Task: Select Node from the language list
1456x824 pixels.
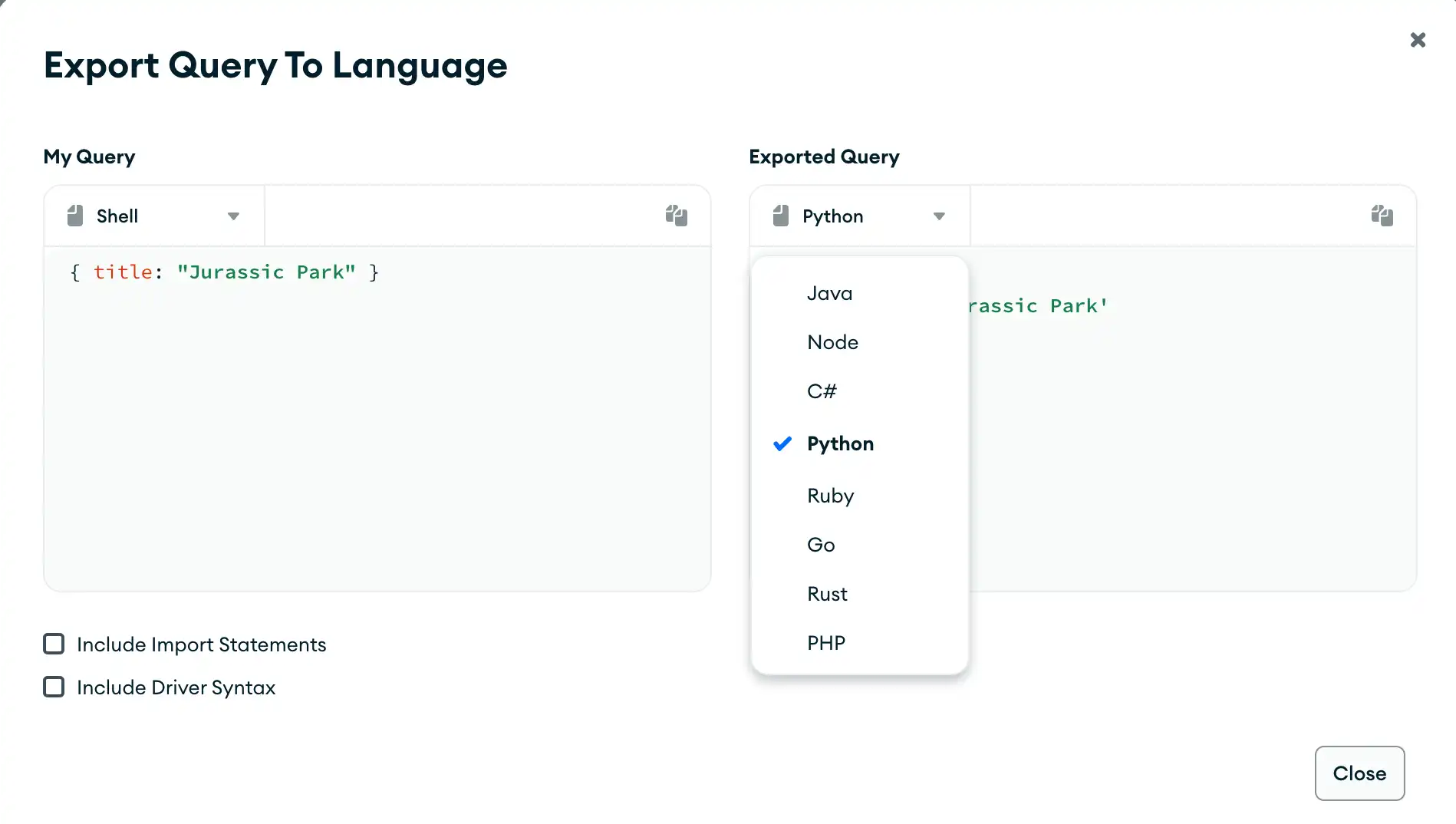Action: [832, 342]
